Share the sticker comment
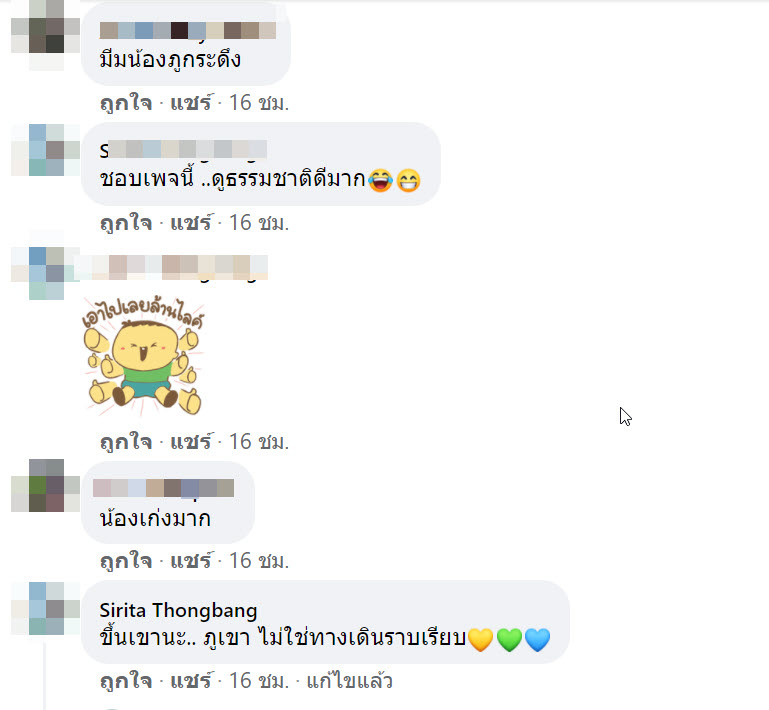This screenshot has height=710, width=769. coord(191,442)
